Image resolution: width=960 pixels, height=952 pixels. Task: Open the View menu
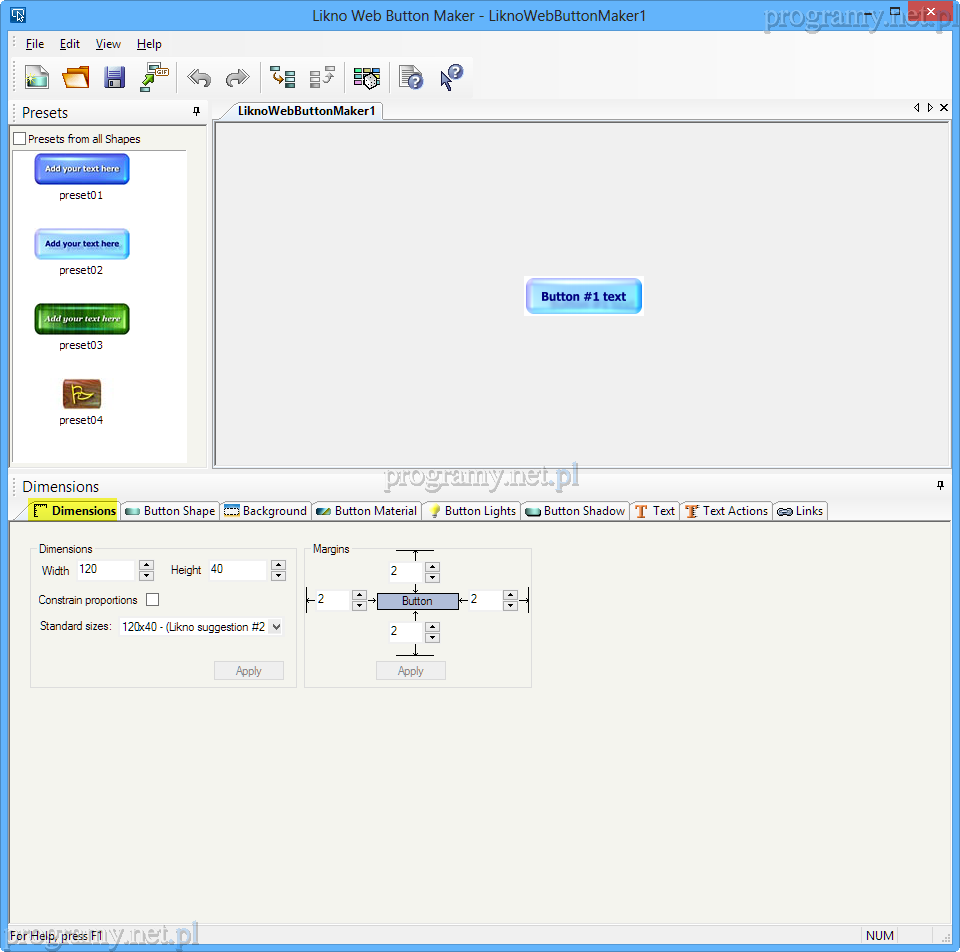[108, 44]
